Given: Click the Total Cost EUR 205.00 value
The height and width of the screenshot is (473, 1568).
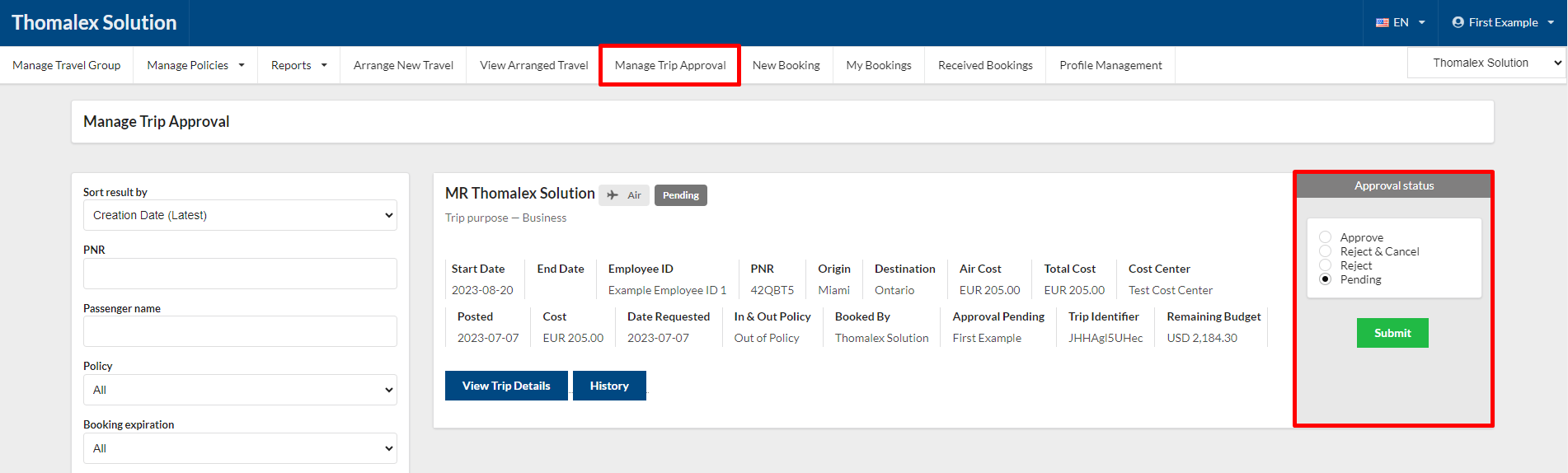Looking at the screenshot, I should point(1074,290).
